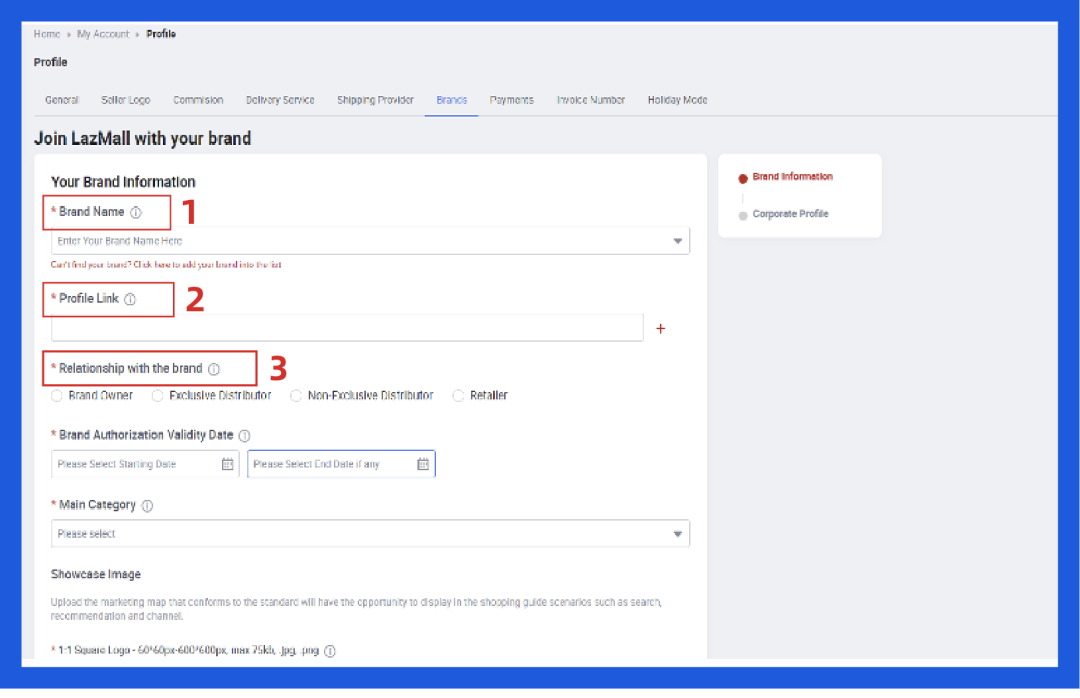Viewport: 1080px width, 698px height.
Task: Click Home in the breadcrumb
Action: [47, 34]
